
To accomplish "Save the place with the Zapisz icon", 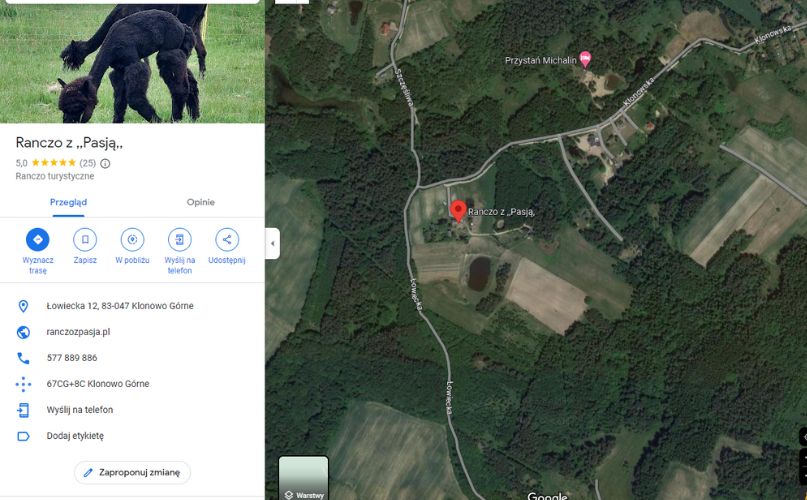I will click(85, 239).
